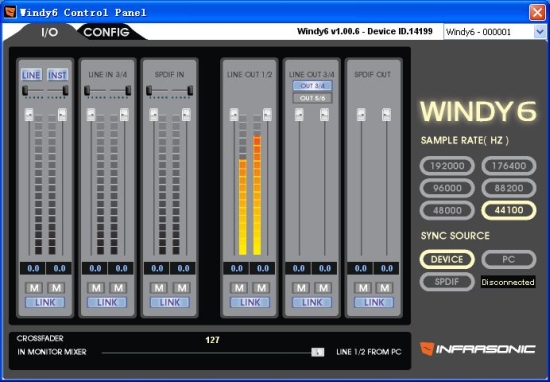
Task: Click the Windy6 app icon in title bar
Action: (10, 12)
